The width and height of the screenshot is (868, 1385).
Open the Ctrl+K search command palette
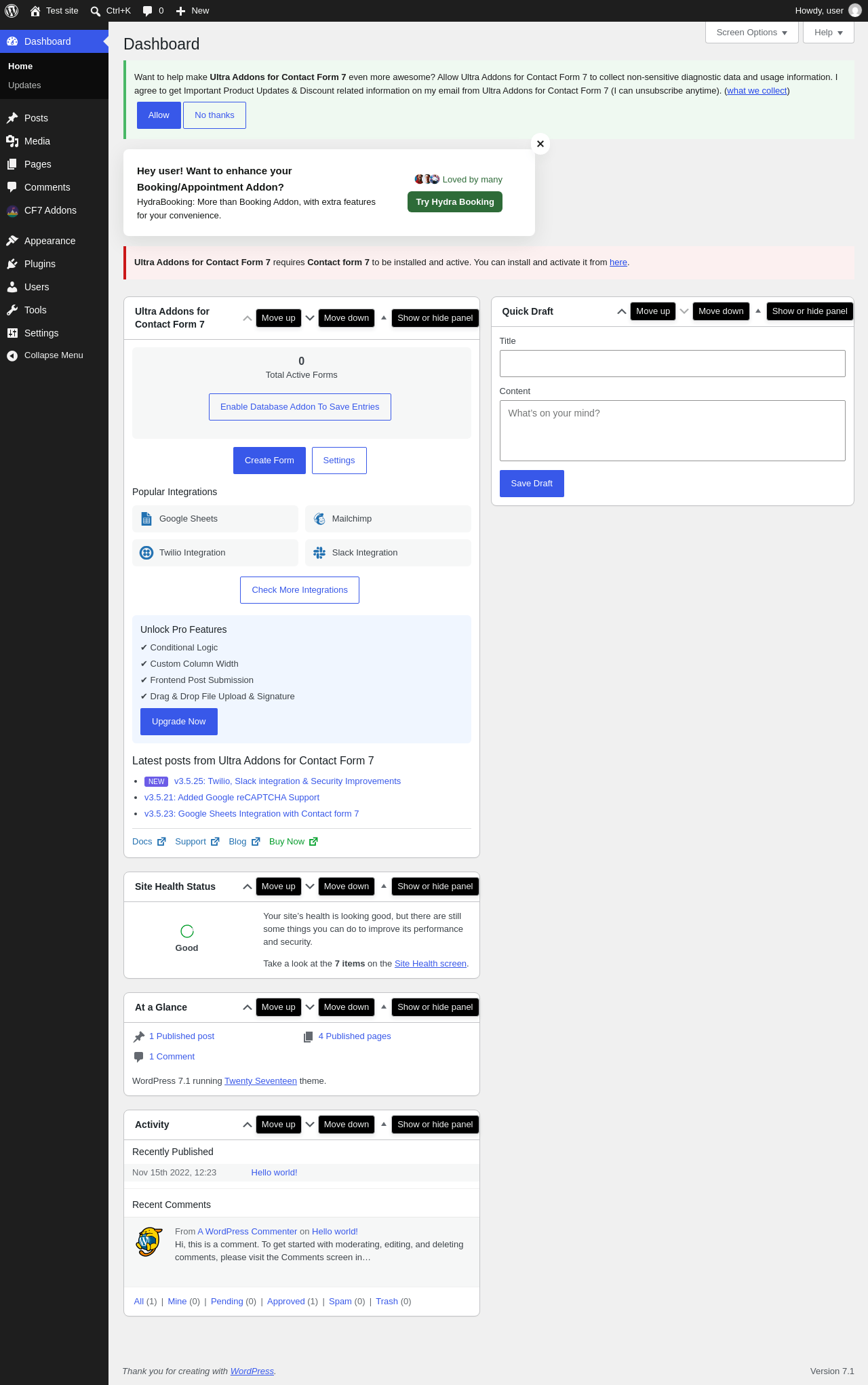pyautogui.click(x=111, y=11)
